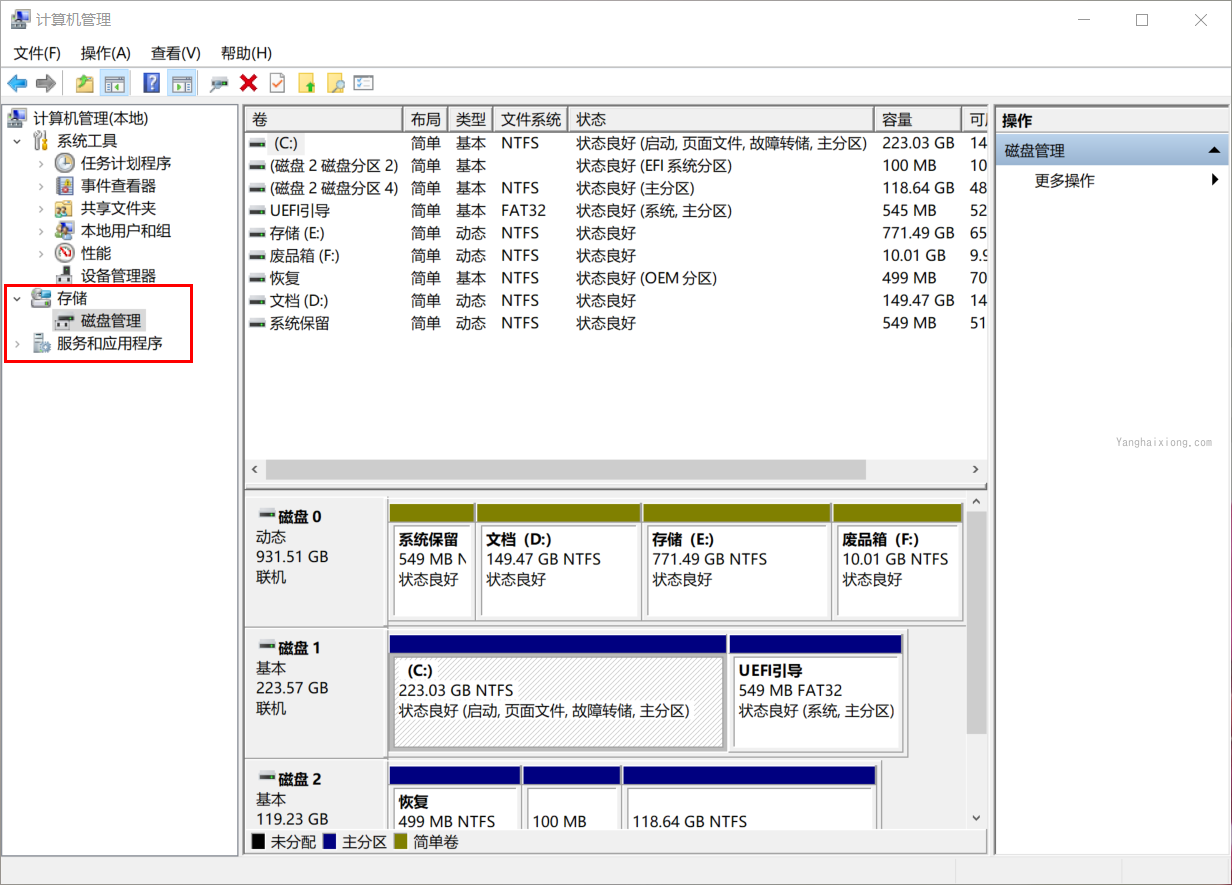
Task: Select (磁盘 2 磁盘分区 2) volume row
Action: (x=617, y=166)
